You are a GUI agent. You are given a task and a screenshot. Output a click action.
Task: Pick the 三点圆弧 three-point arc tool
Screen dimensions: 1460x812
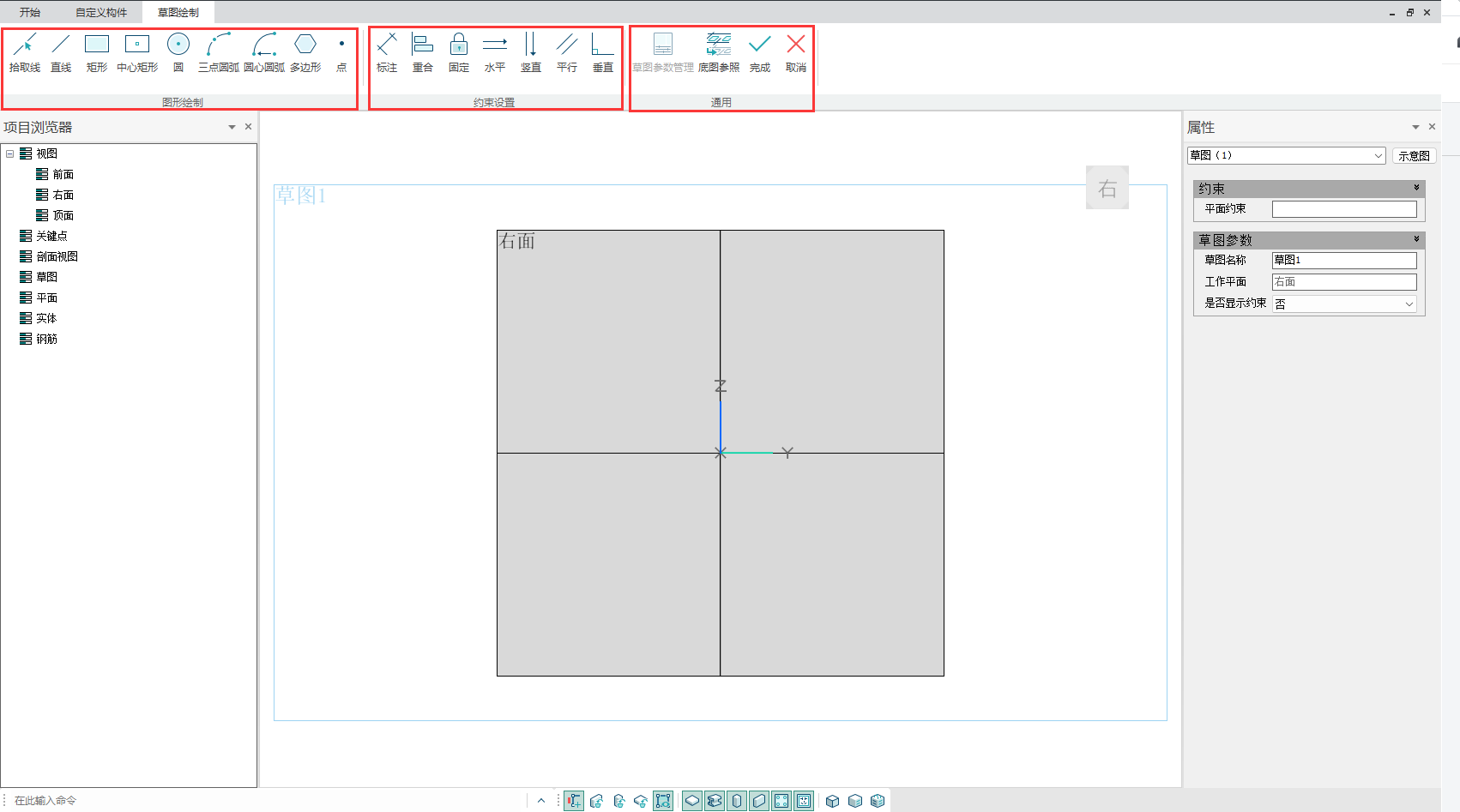point(219,52)
